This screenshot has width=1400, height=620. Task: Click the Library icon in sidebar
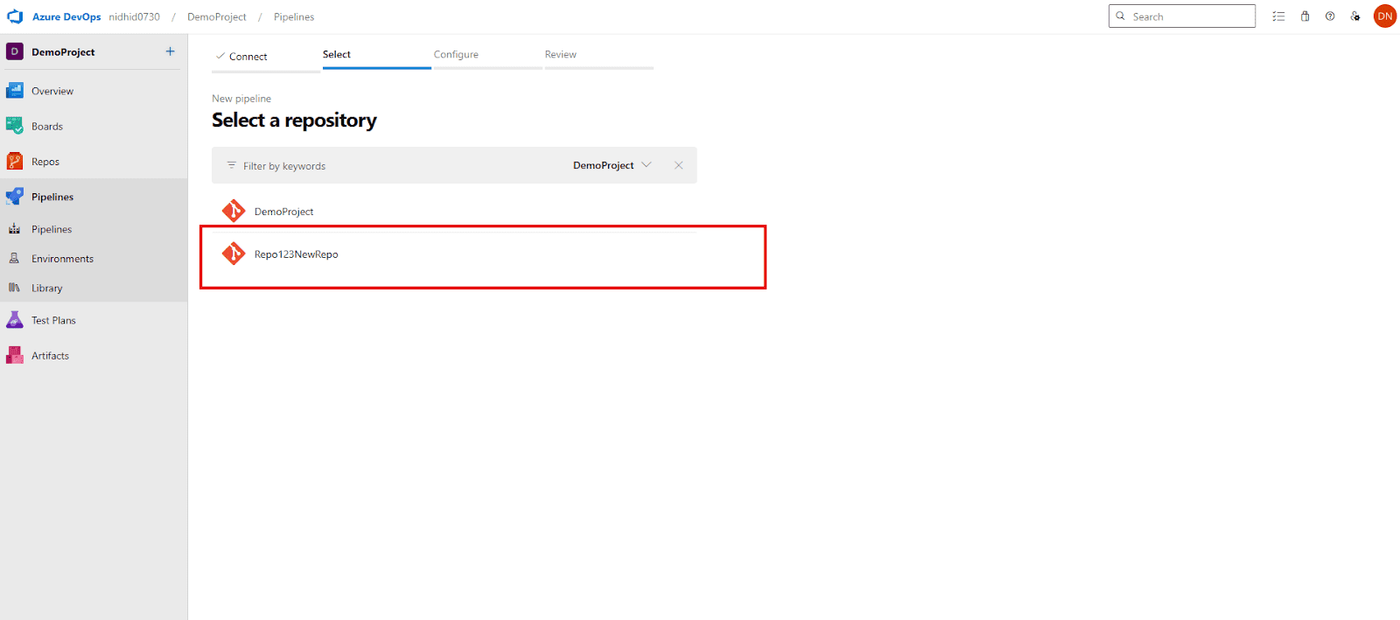[14, 288]
